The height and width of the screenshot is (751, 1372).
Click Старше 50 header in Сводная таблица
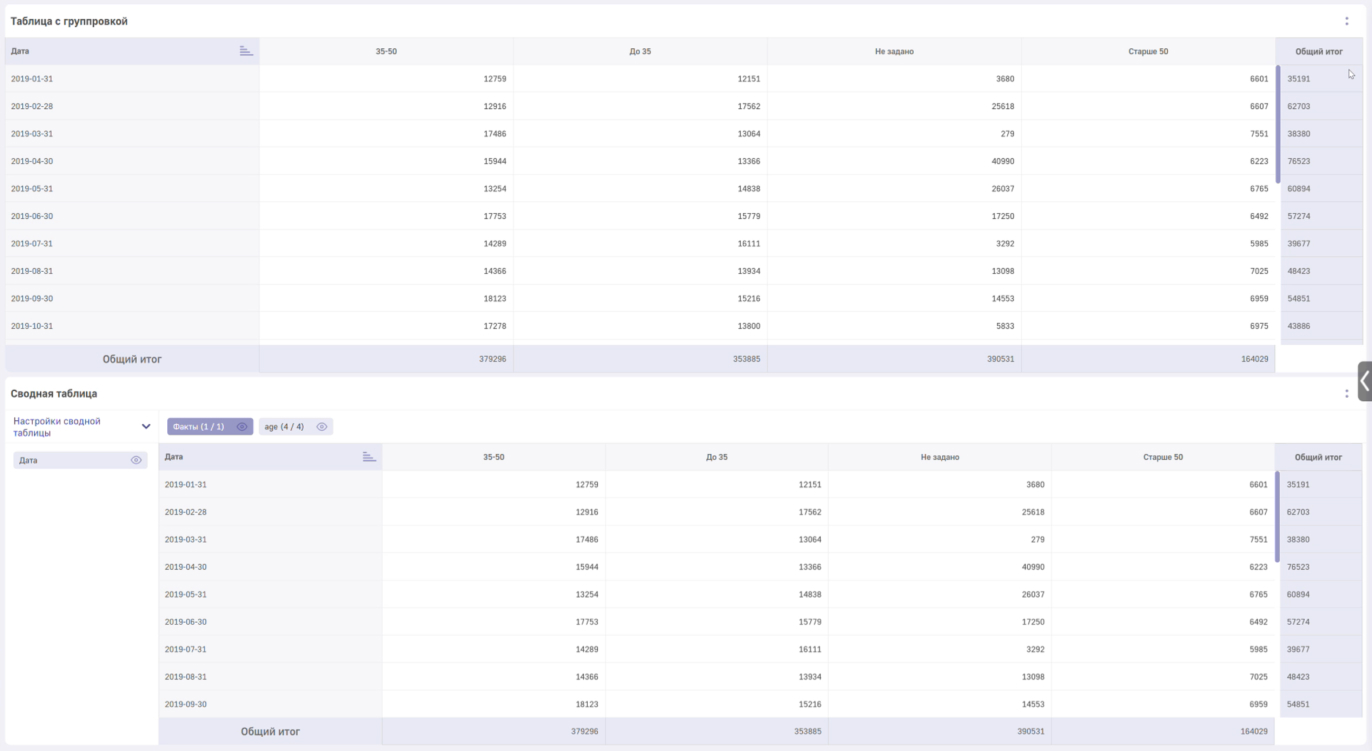coord(1163,457)
